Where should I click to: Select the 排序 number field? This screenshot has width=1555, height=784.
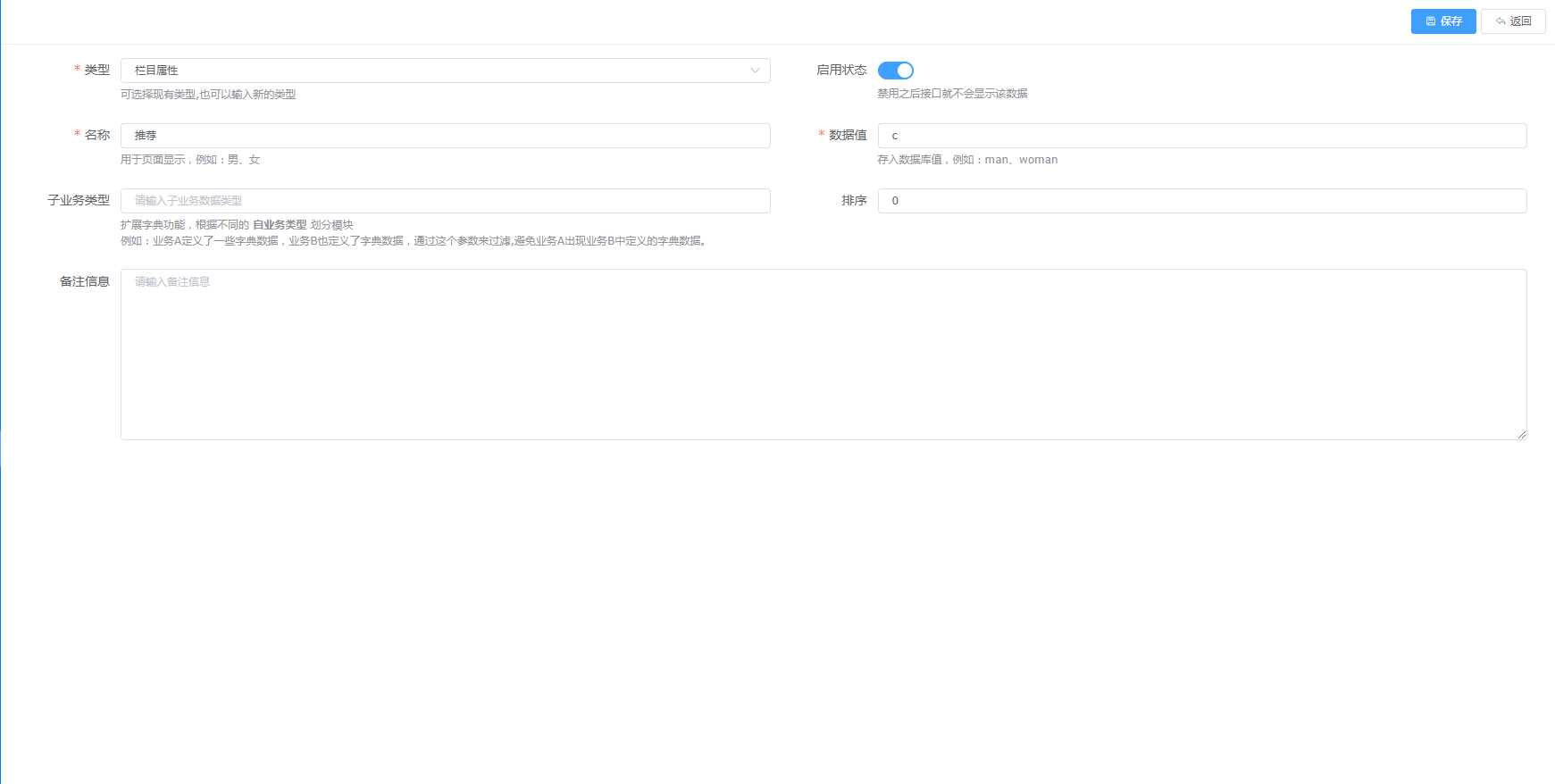pos(1201,201)
